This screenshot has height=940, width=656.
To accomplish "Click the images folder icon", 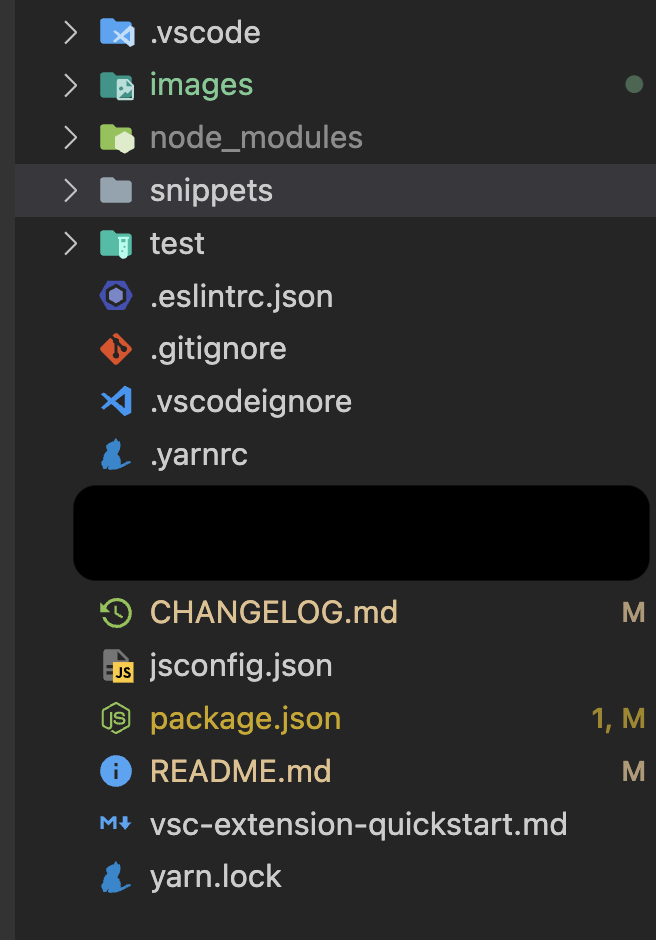I will click(117, 86).
